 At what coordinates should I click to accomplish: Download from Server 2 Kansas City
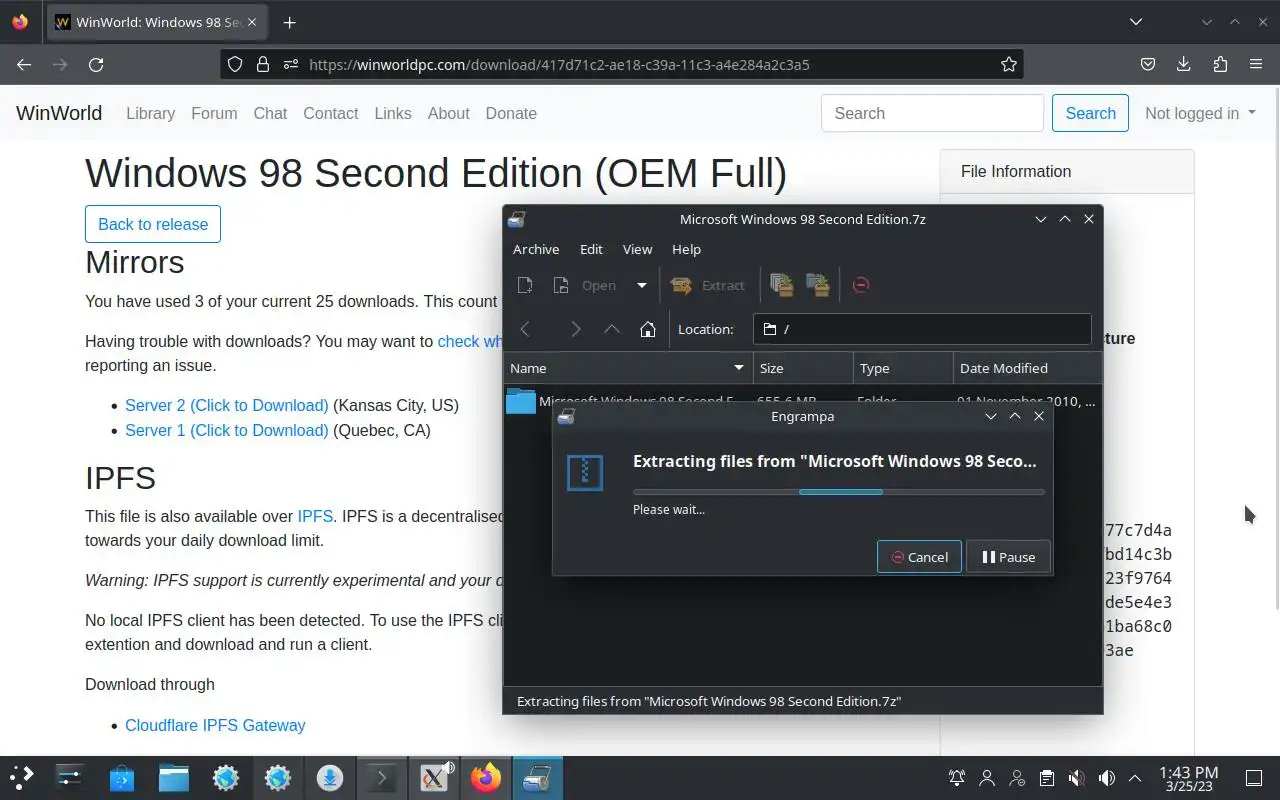227,405
